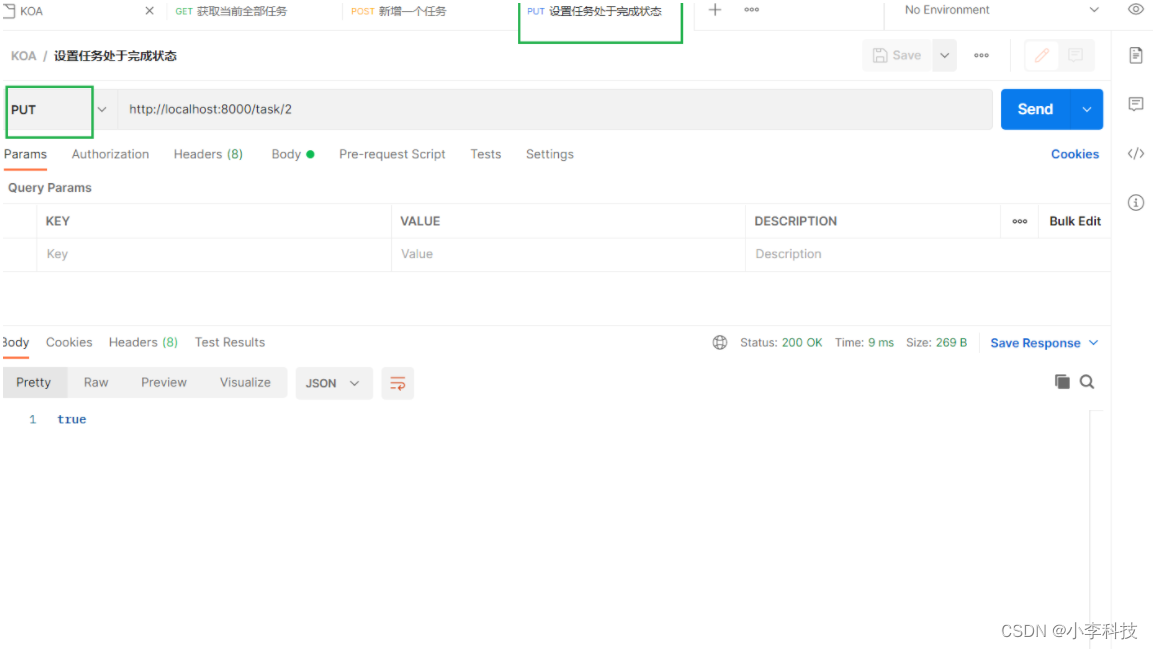Viewport: 1153px width, 649px height.
Task: Expand the Send button arrow options
Action: pos(1086,110)
